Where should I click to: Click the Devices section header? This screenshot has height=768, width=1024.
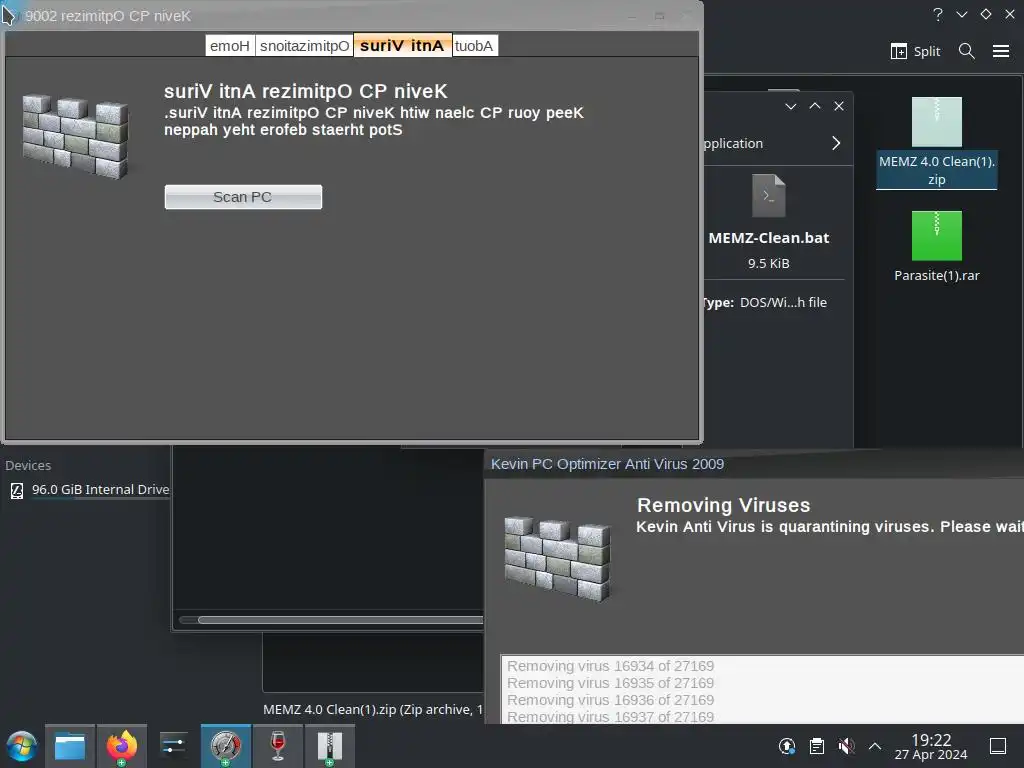(28, 466)
